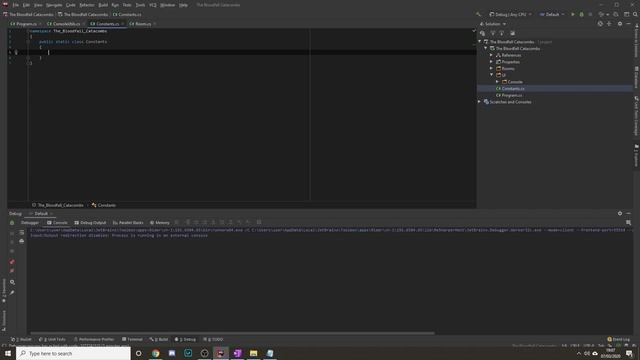Expand the Properties node
This screenshot has width=640, height=360.
pos(491,62)
